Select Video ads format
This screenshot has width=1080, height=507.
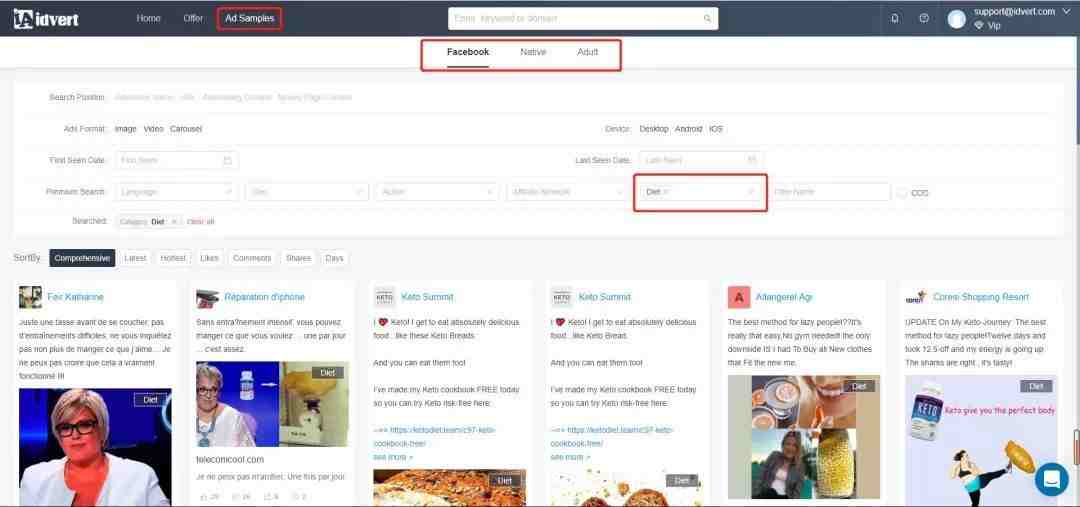tap(154, 129)
